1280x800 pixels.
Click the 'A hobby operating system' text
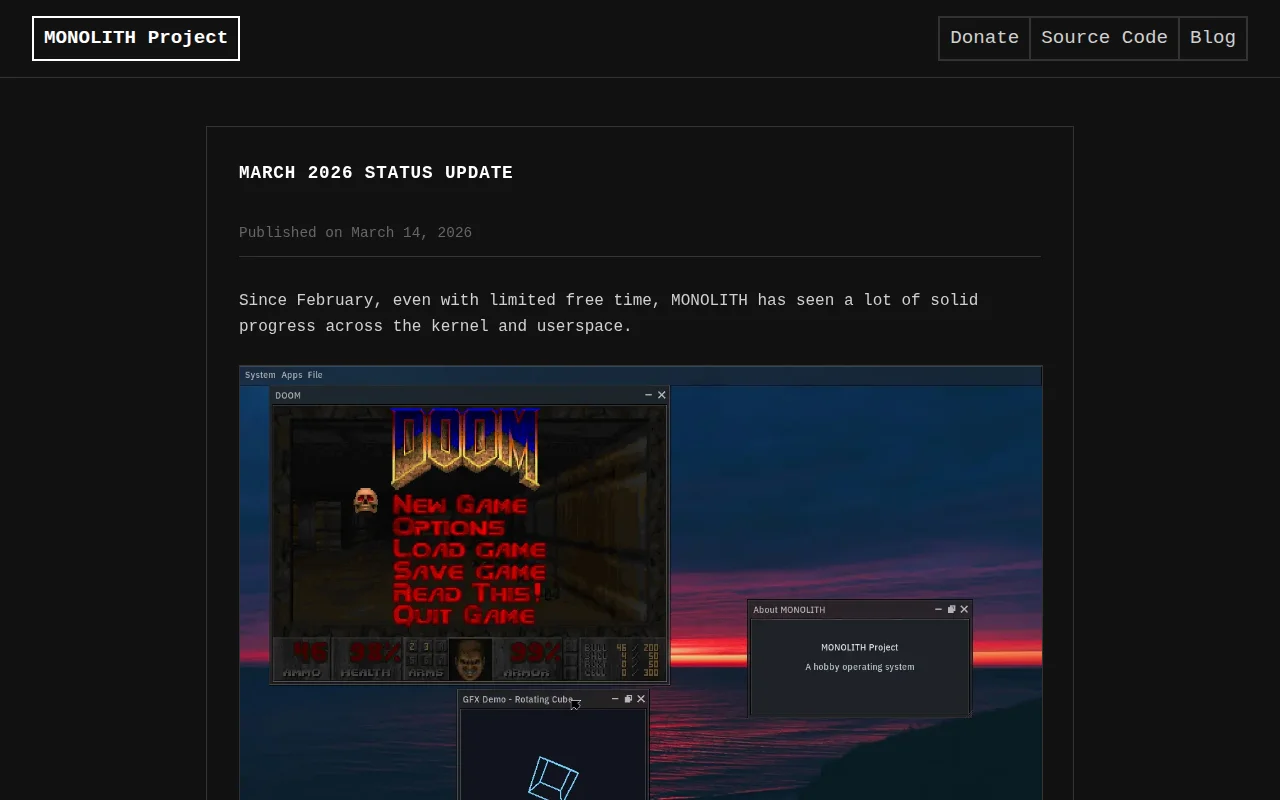[x=860, y=667]
